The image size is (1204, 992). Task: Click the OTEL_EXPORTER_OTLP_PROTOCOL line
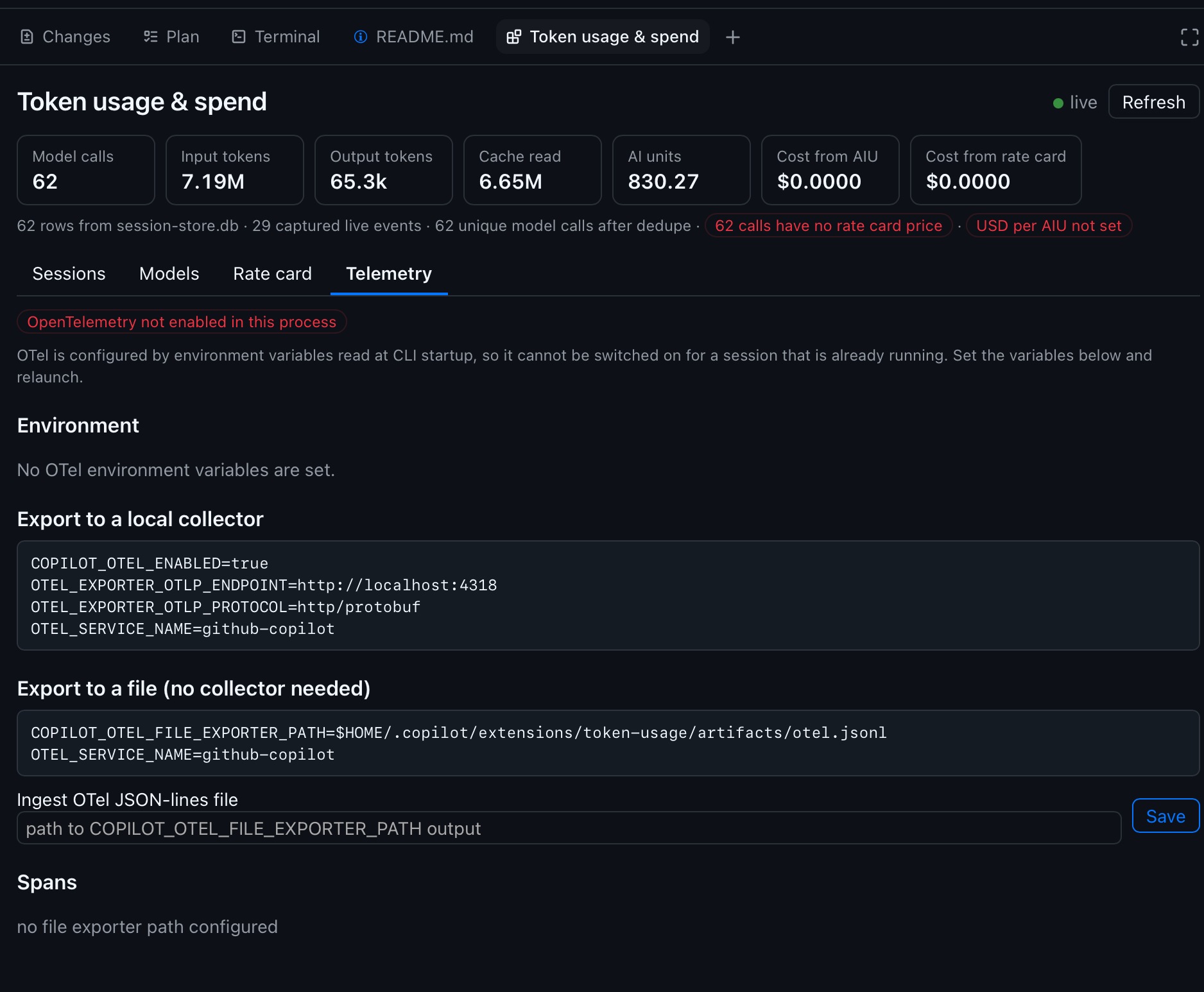pyautogui.click(x=225, y=607)
